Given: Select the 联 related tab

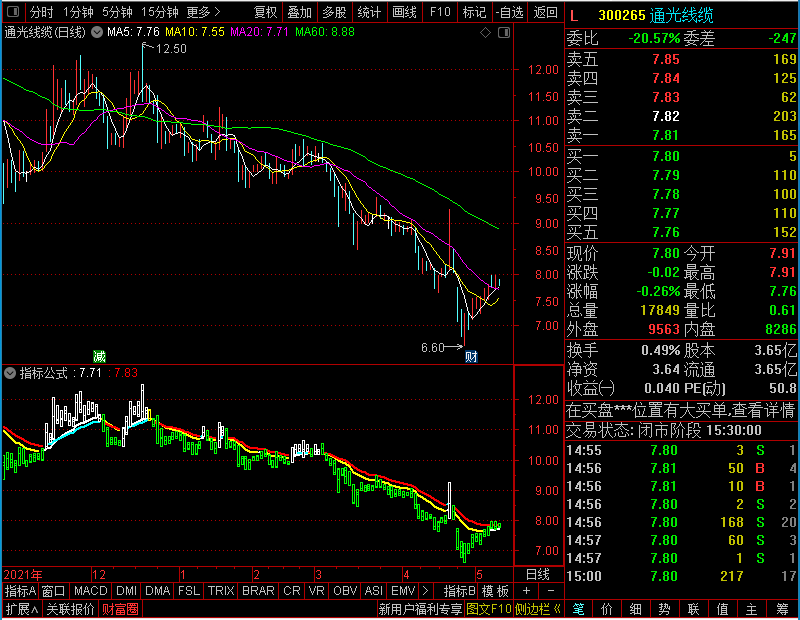Looking at the screenshot, I should point(693,609).
